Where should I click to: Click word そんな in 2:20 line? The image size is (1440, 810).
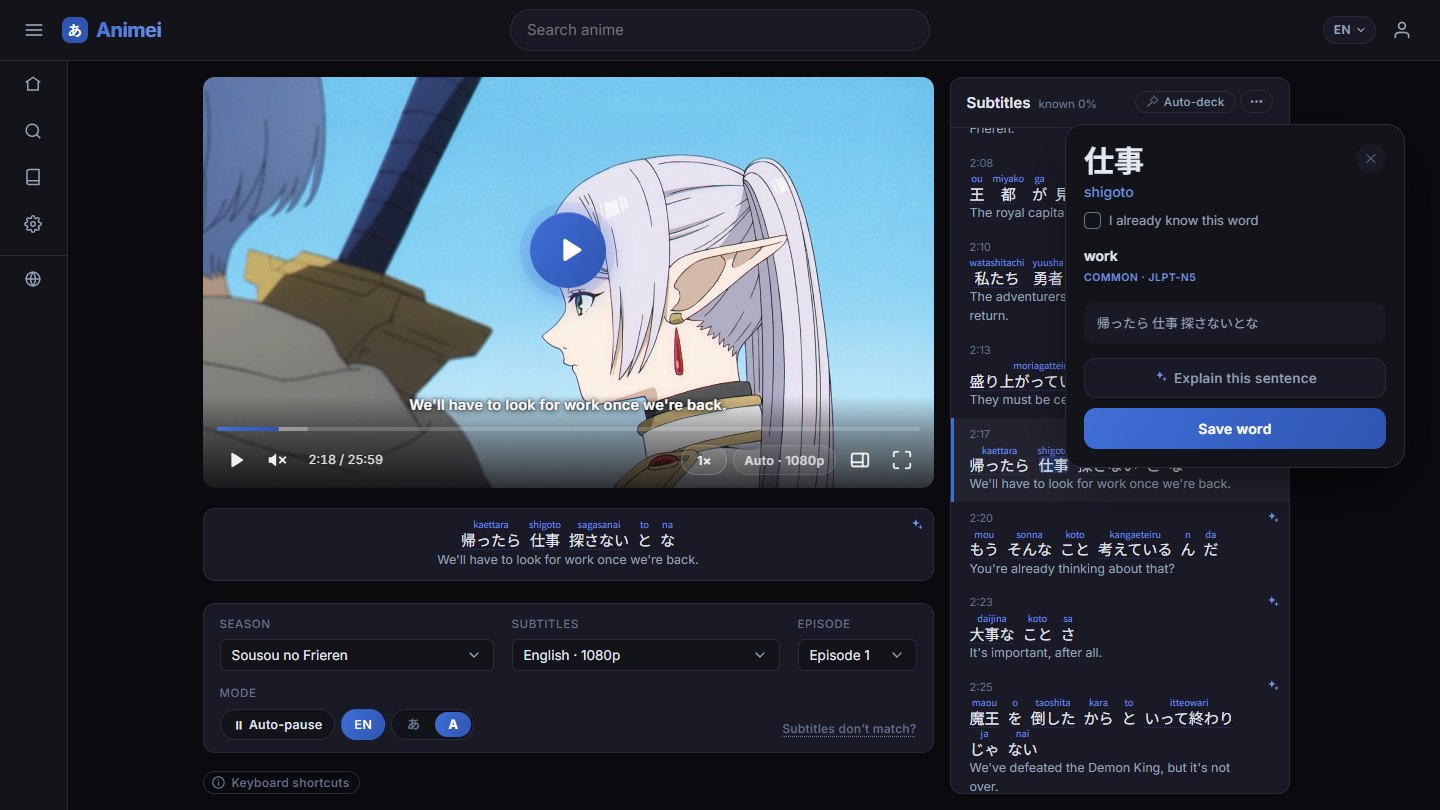[1029, 550]
